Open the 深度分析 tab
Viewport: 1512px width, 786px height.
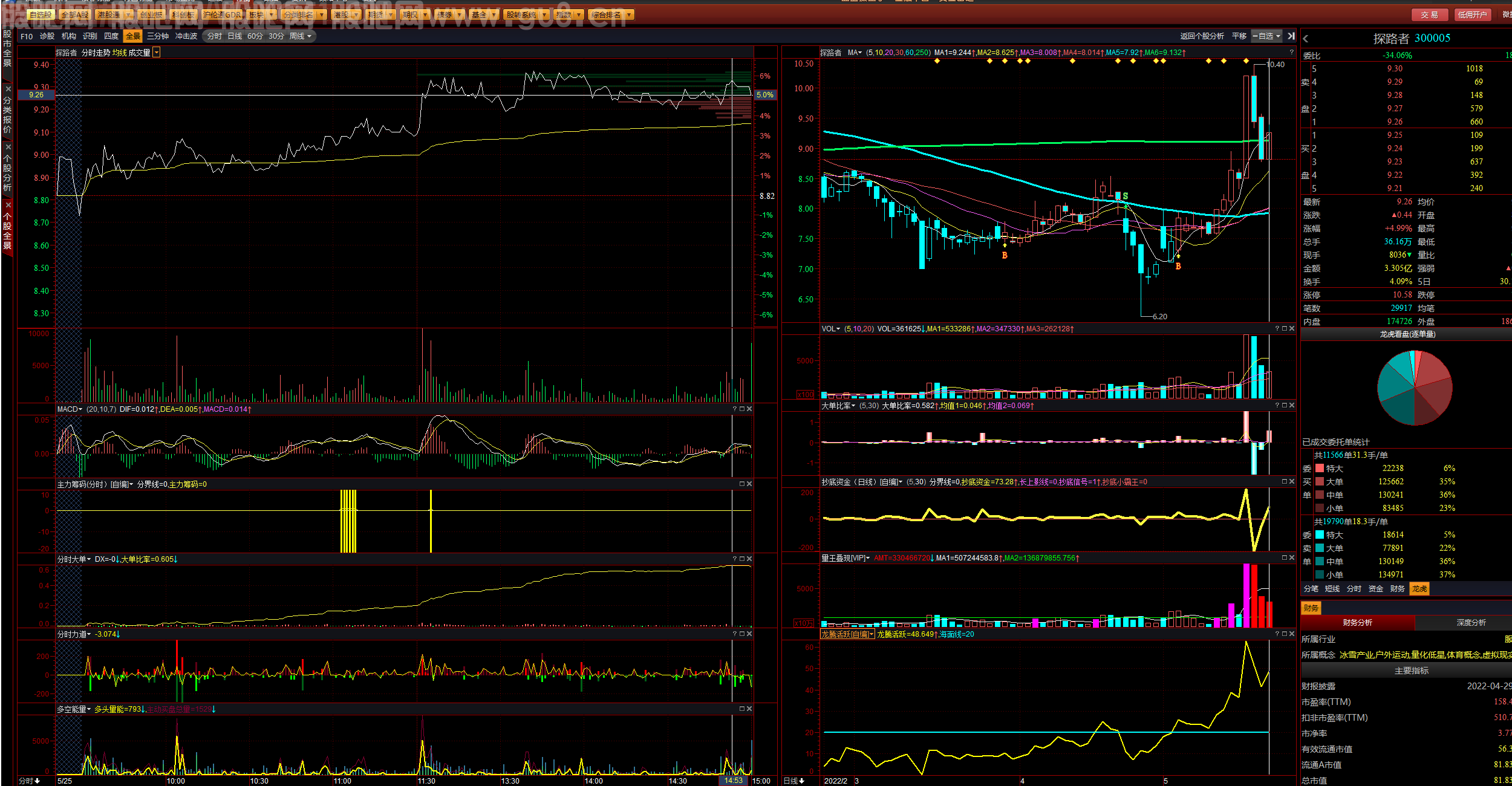pyautogui.click(x=1471, y=623)
